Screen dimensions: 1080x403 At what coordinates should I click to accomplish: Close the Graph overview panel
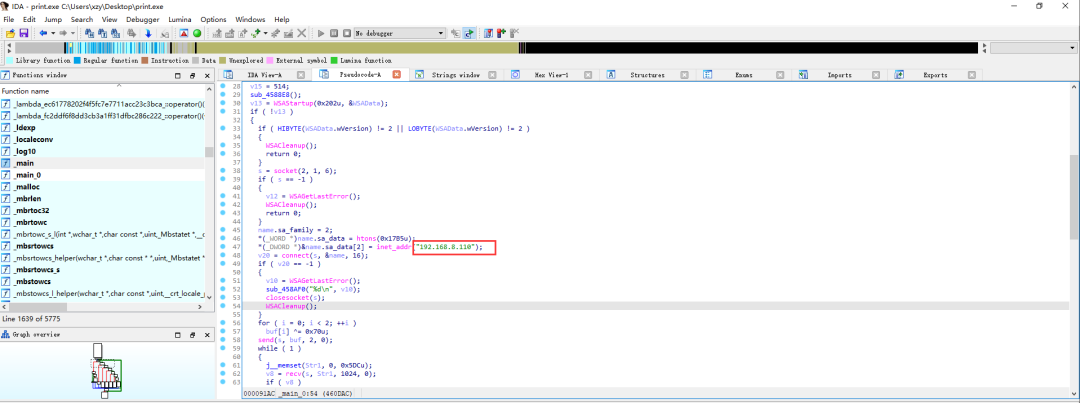click(x=206, y=335)
